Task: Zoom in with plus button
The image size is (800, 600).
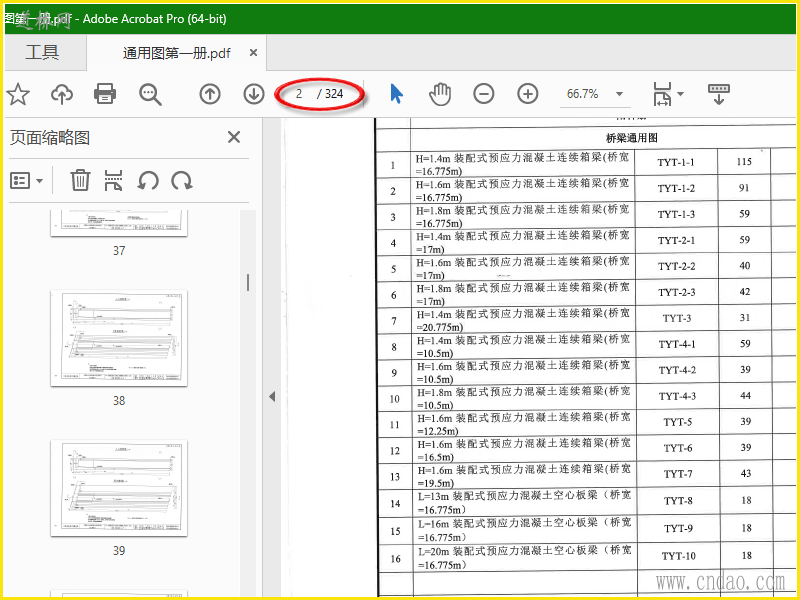Action: 528,94
